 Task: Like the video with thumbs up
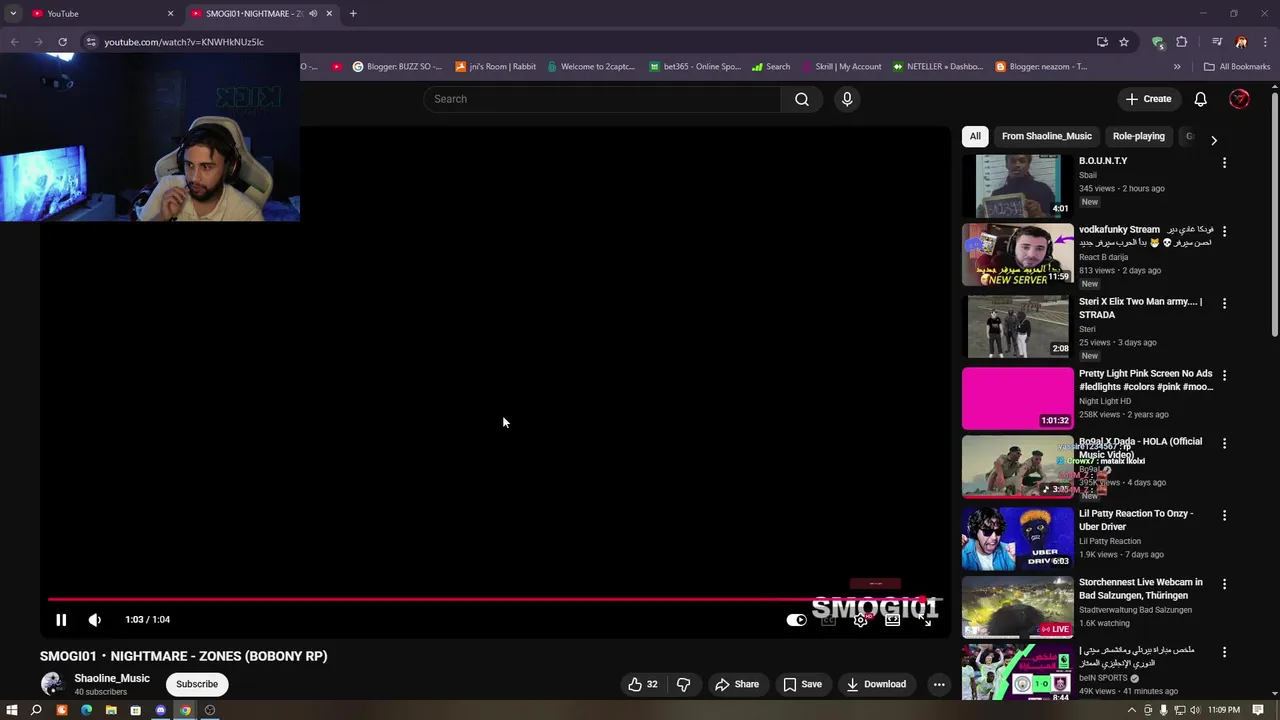(x=642, y=685)
